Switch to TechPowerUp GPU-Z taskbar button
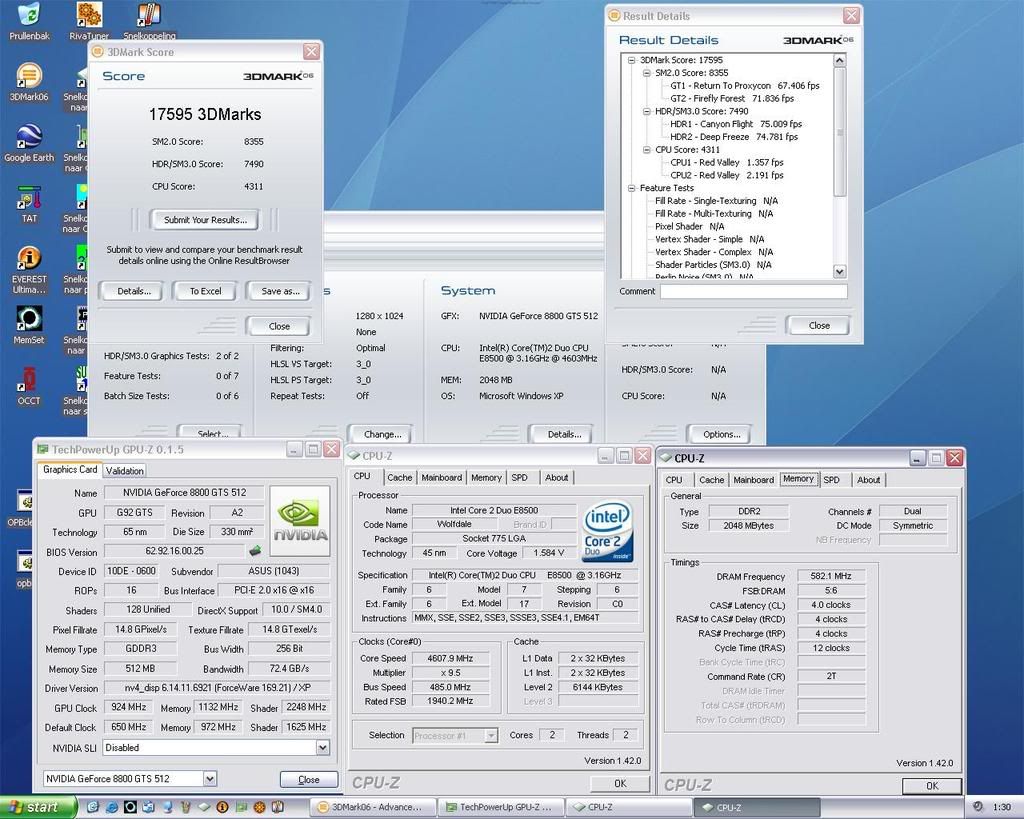Viewport: 1024px width, 819px height. coord(500,807)
